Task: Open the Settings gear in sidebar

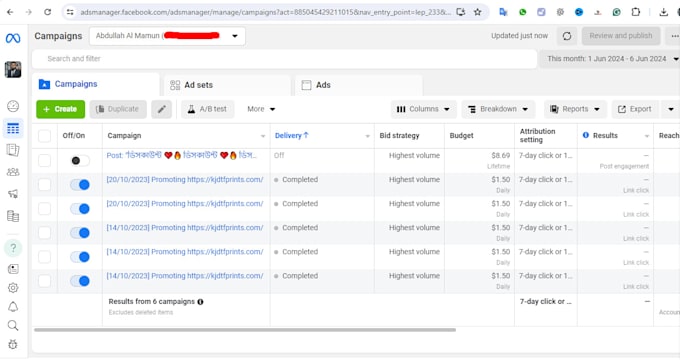Action: pos(13,288)
